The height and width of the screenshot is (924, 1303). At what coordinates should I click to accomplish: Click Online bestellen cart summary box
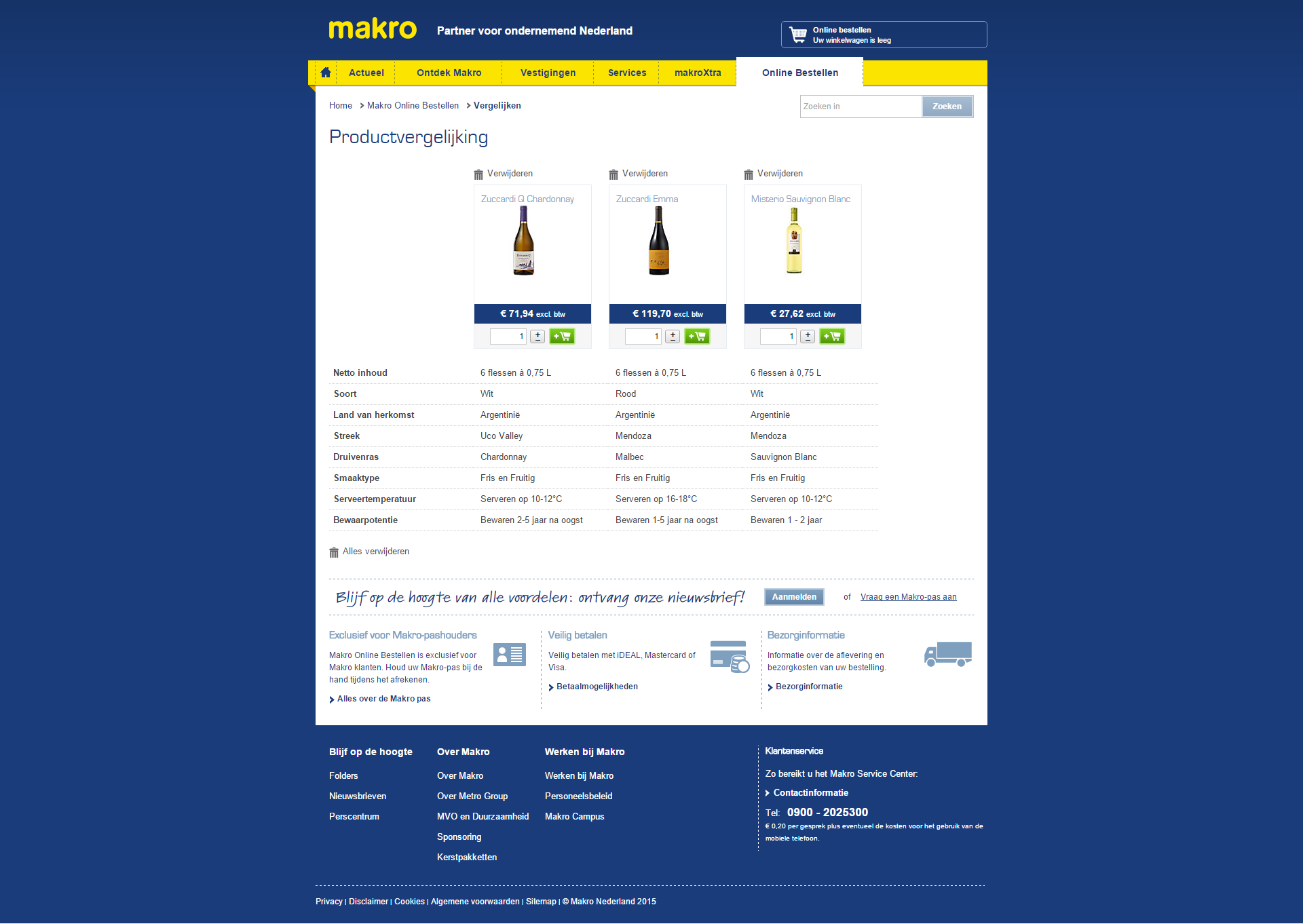click(x=884, y=35)
